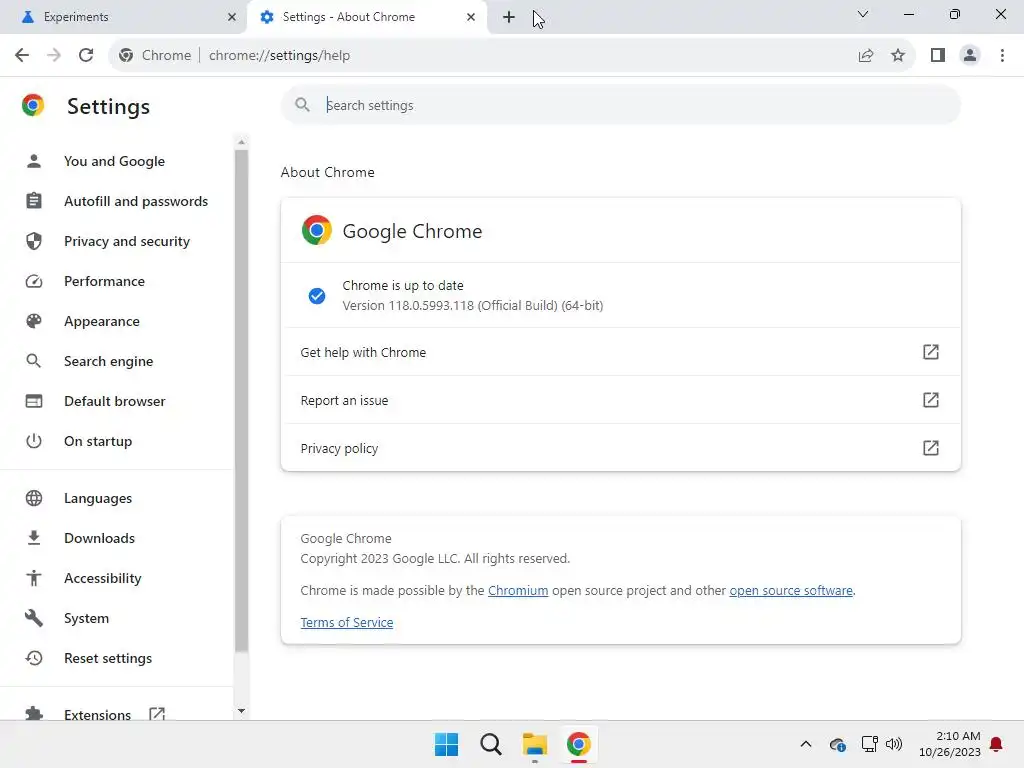The image size is (1024, 768).
Task: Open You and Google settings
Action: point(114,161)
